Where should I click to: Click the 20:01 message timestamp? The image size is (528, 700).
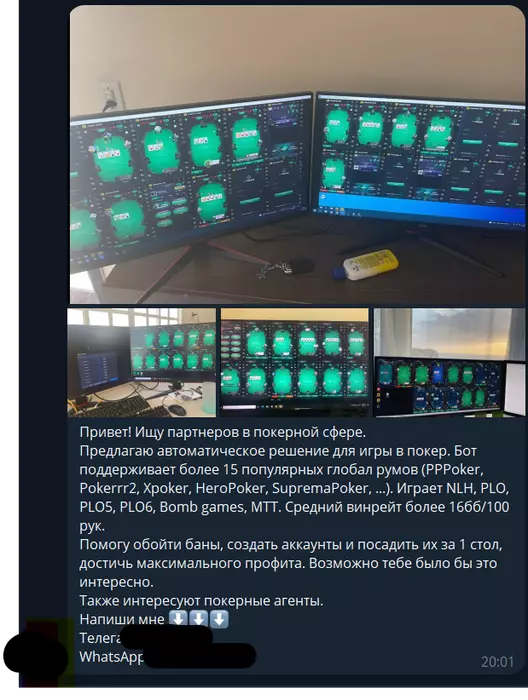pos(497,662)
